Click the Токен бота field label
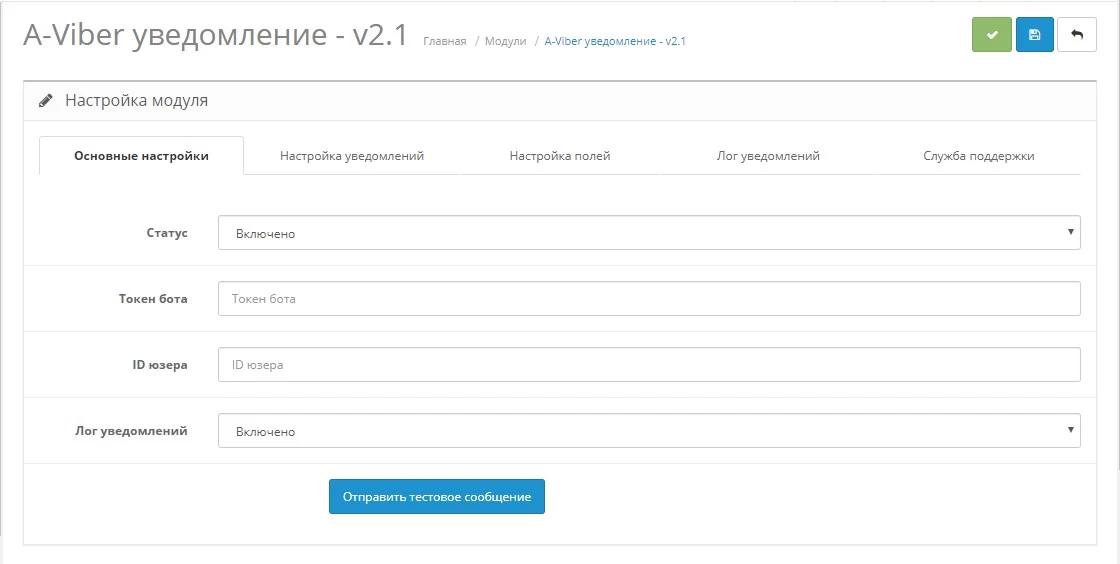This screenshot has height=564, width=1120. (x=153, y=298)
